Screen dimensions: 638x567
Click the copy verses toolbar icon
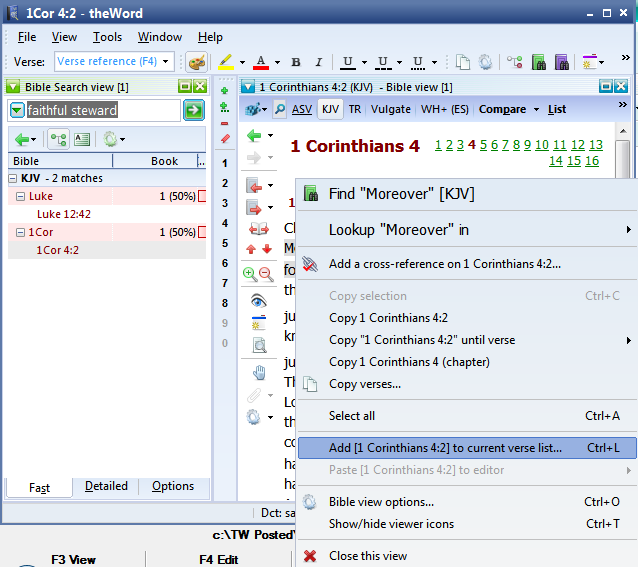tap(463, 62)
